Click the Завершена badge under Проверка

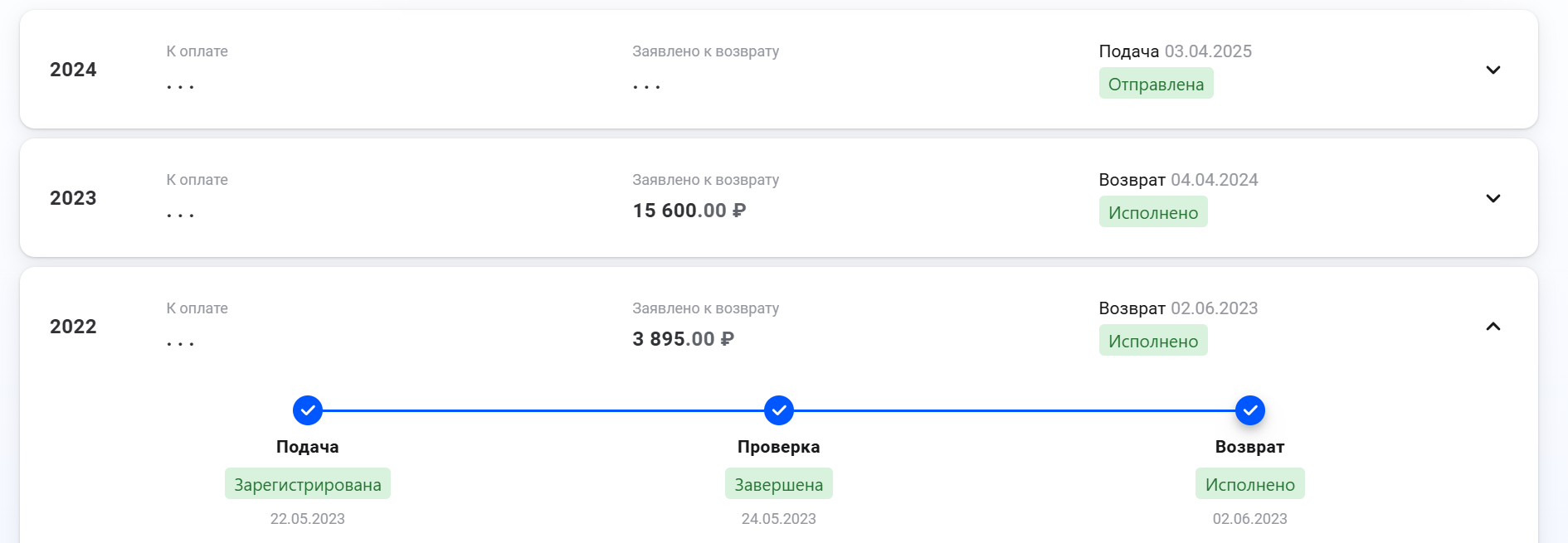778,483
